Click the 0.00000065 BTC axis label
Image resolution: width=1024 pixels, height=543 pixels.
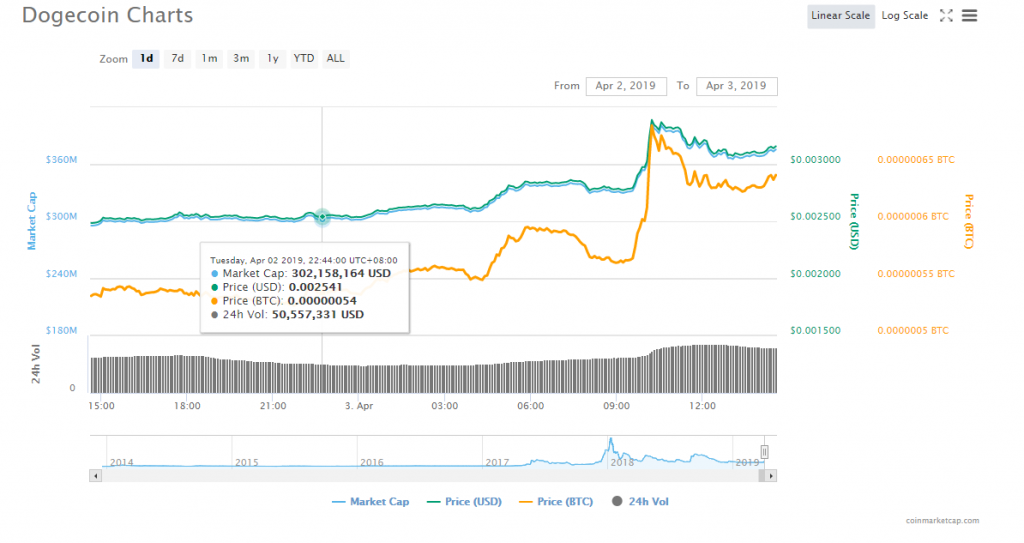pyautogui.click(x=916, y=160)
